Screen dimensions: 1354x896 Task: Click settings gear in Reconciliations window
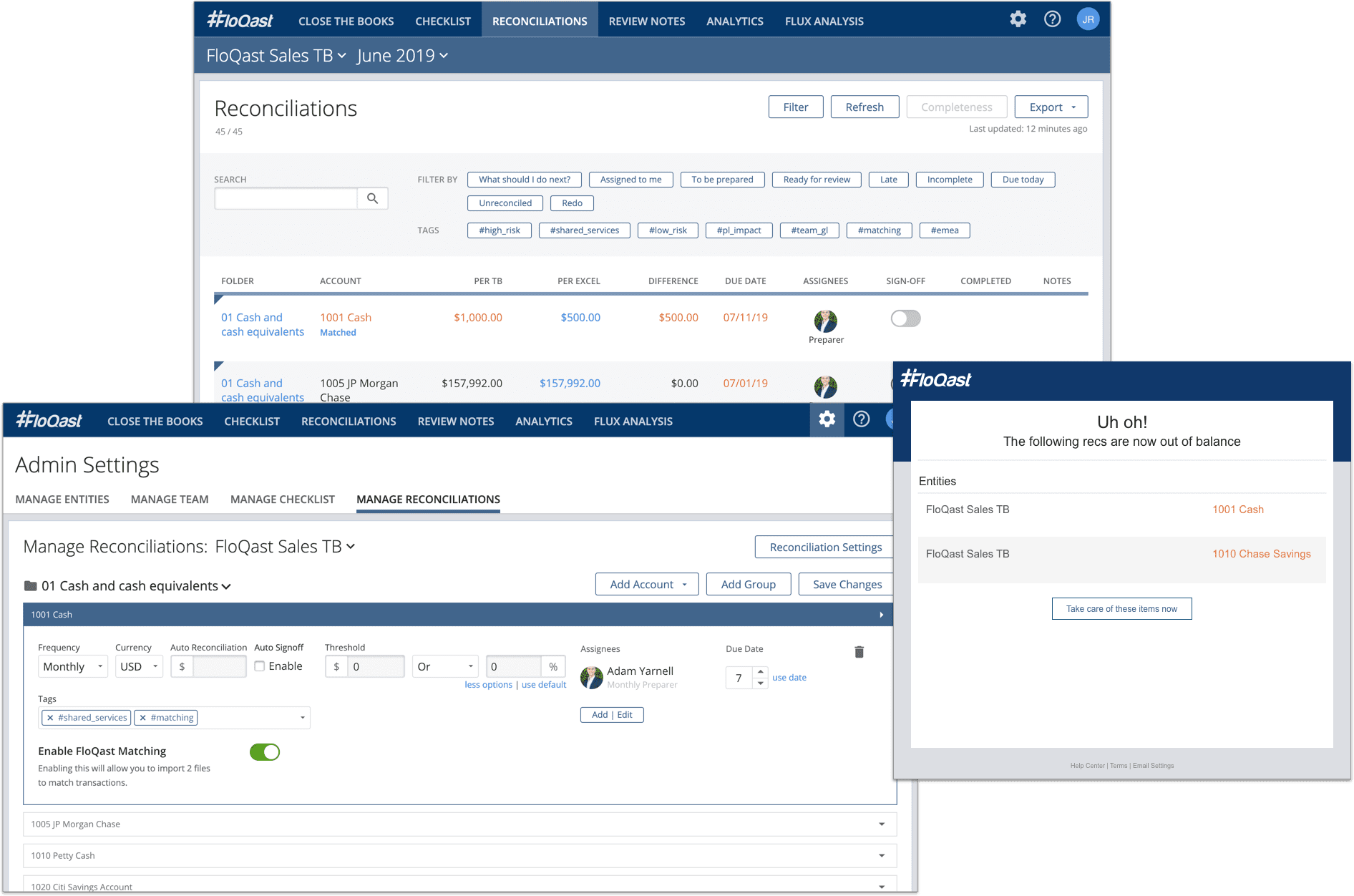click(x=1018, y=19)
